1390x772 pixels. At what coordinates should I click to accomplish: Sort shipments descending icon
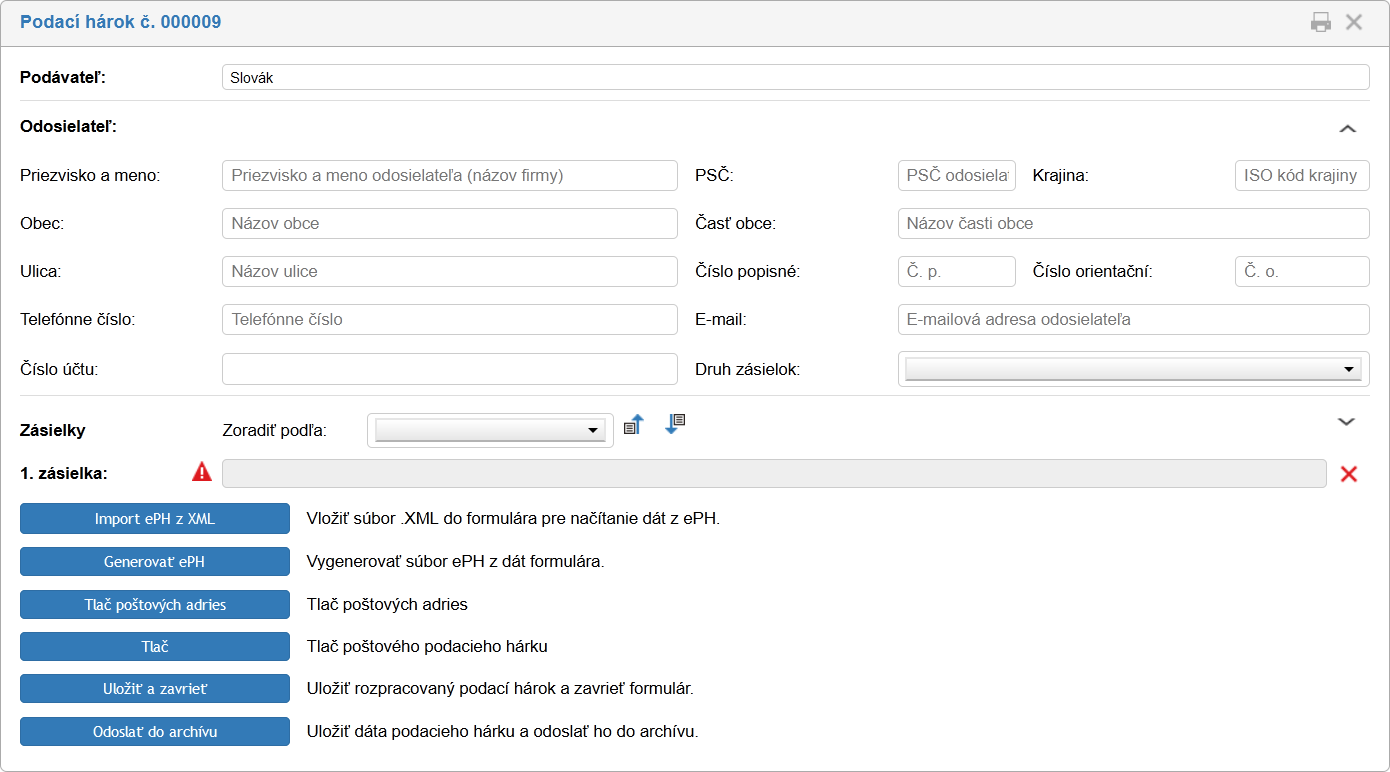tap(674, 424)
